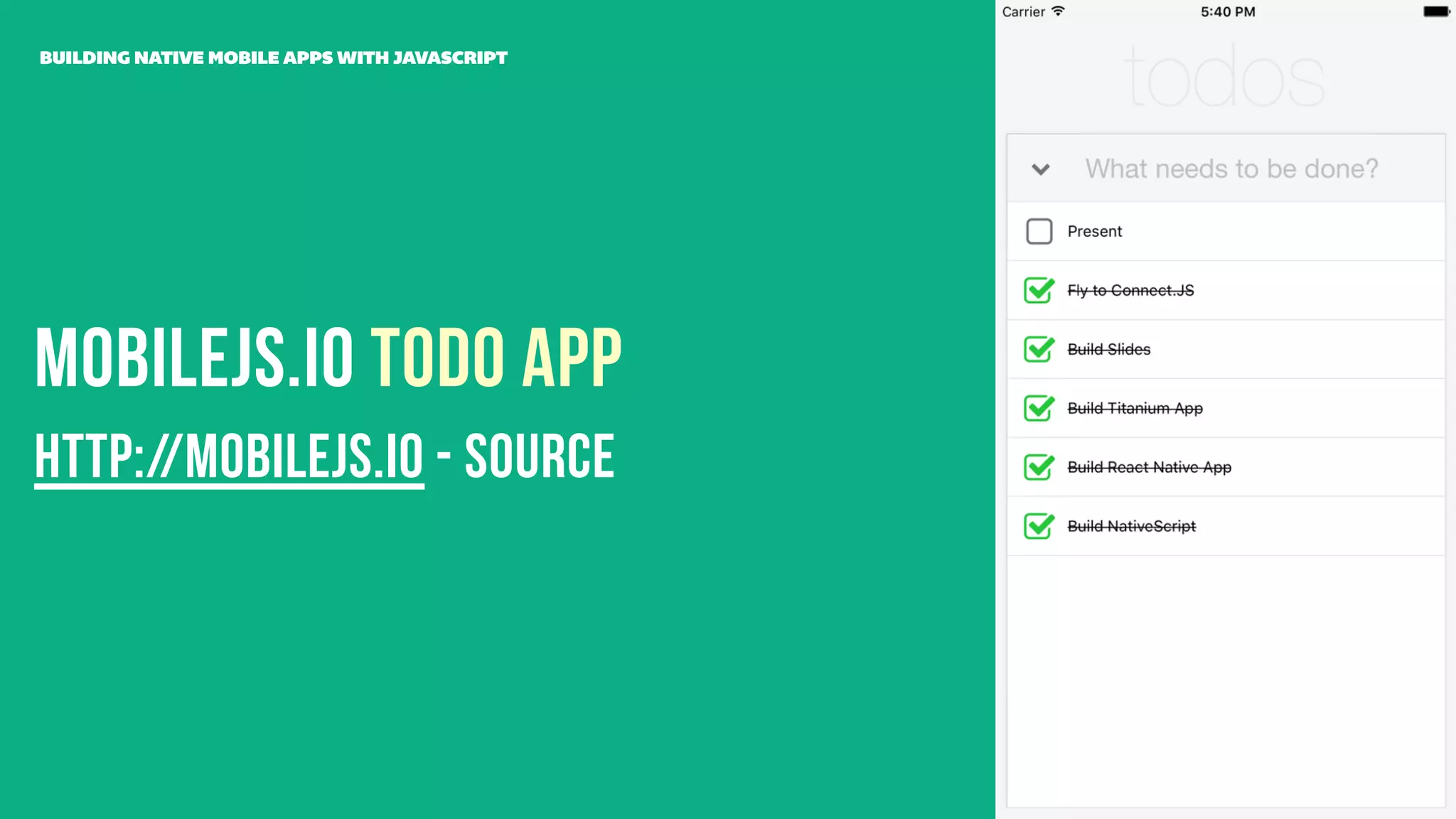Tap the battery icon in status bar

point(1436,11)
